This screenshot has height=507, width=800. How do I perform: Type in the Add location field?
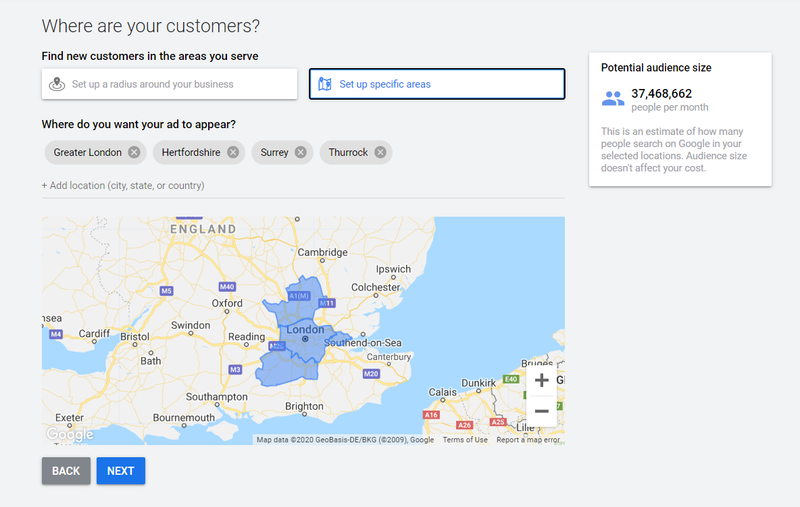pos(123,186)
